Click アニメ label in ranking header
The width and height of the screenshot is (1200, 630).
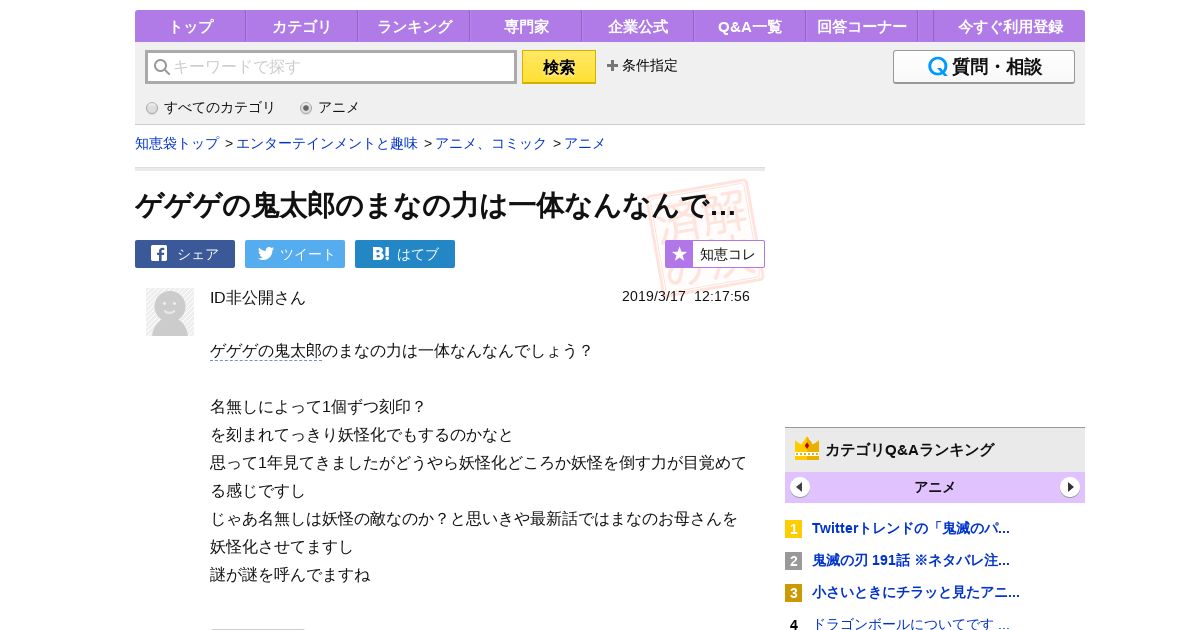pos(935,487)
